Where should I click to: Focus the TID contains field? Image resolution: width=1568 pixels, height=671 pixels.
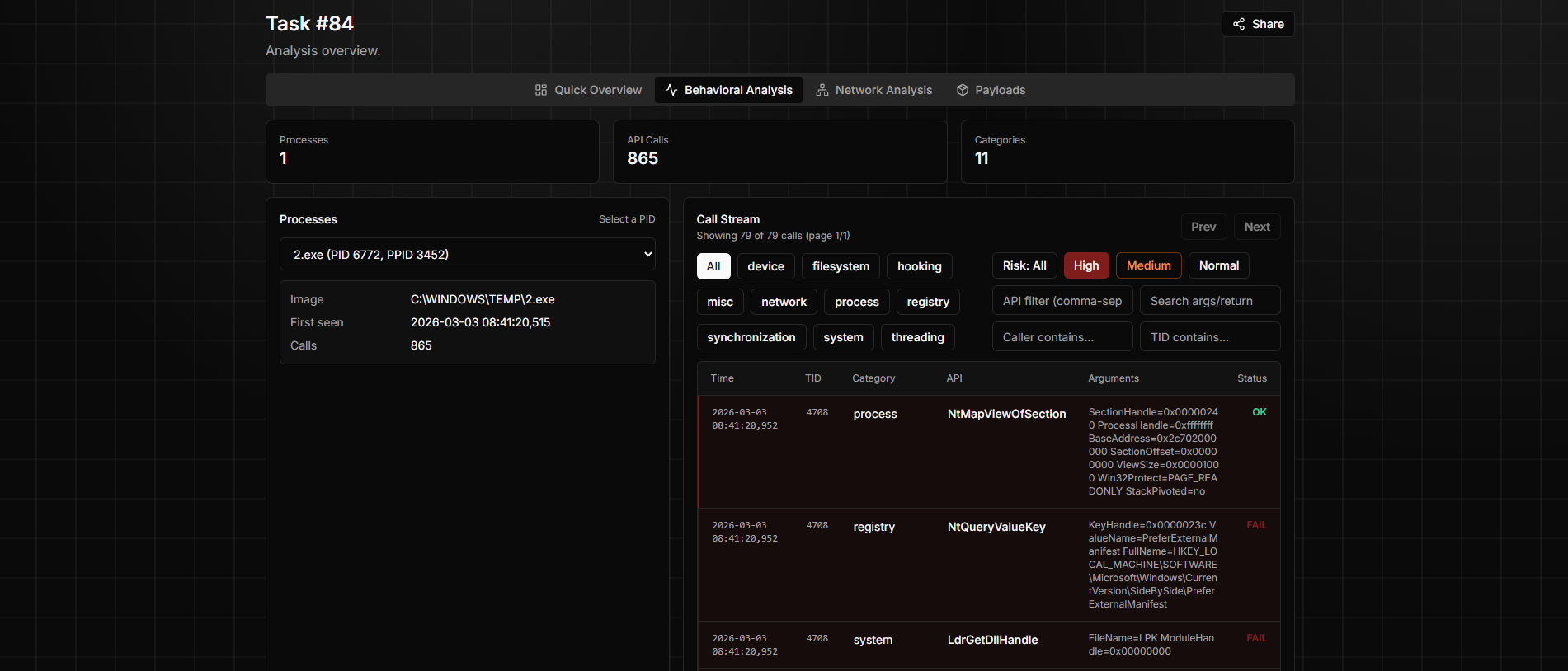pos(1210,336)
